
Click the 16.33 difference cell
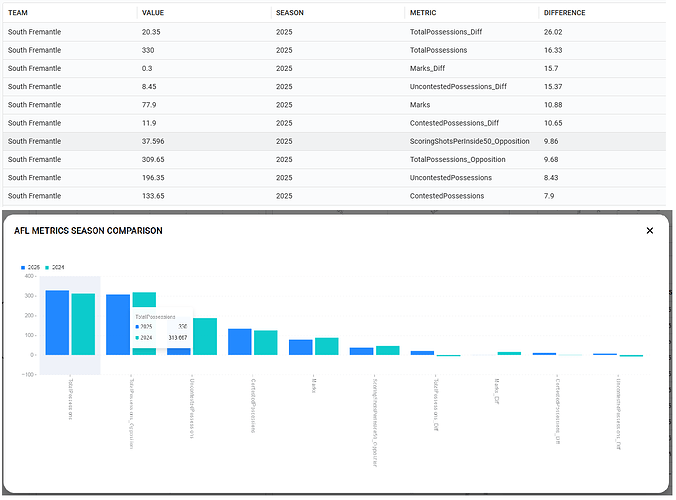pos(556,50)
